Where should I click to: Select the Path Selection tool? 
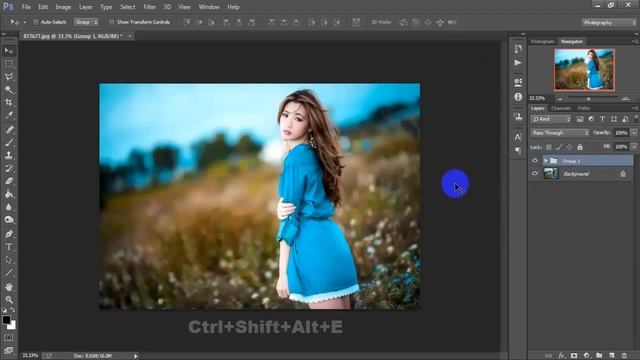[x=9, y=260]
